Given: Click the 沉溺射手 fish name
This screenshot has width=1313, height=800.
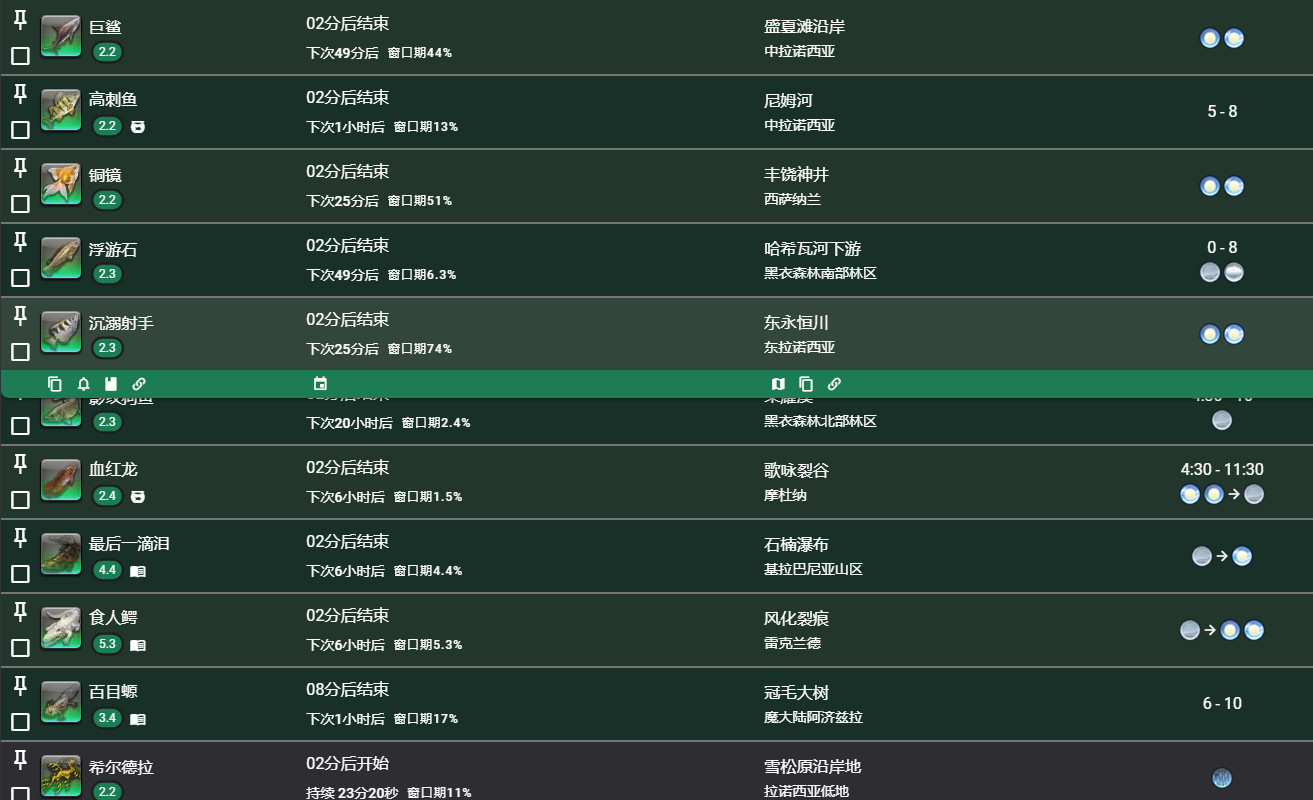Looking at the screenshot, I should pos(121,323).
